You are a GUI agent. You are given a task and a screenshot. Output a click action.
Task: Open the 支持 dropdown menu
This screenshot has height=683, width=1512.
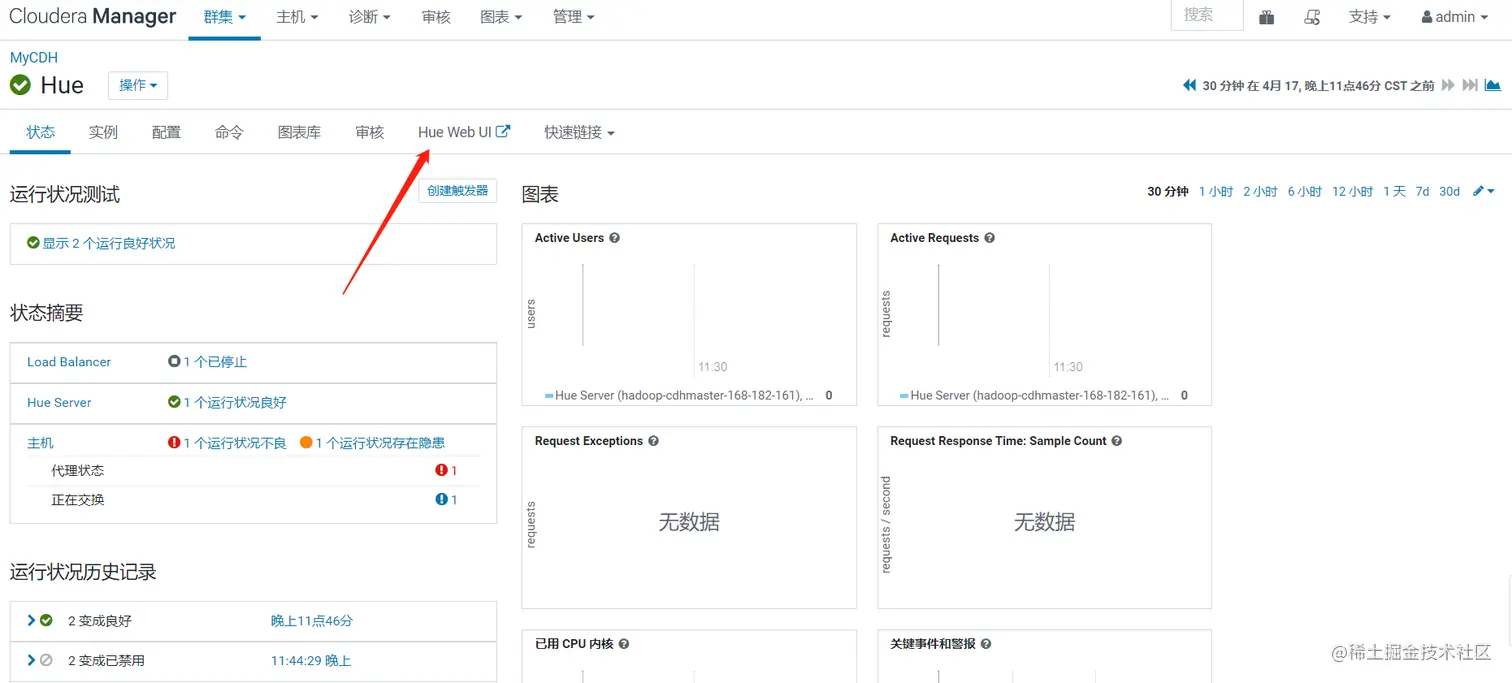pyautogui.click(x=1369, y=17)
